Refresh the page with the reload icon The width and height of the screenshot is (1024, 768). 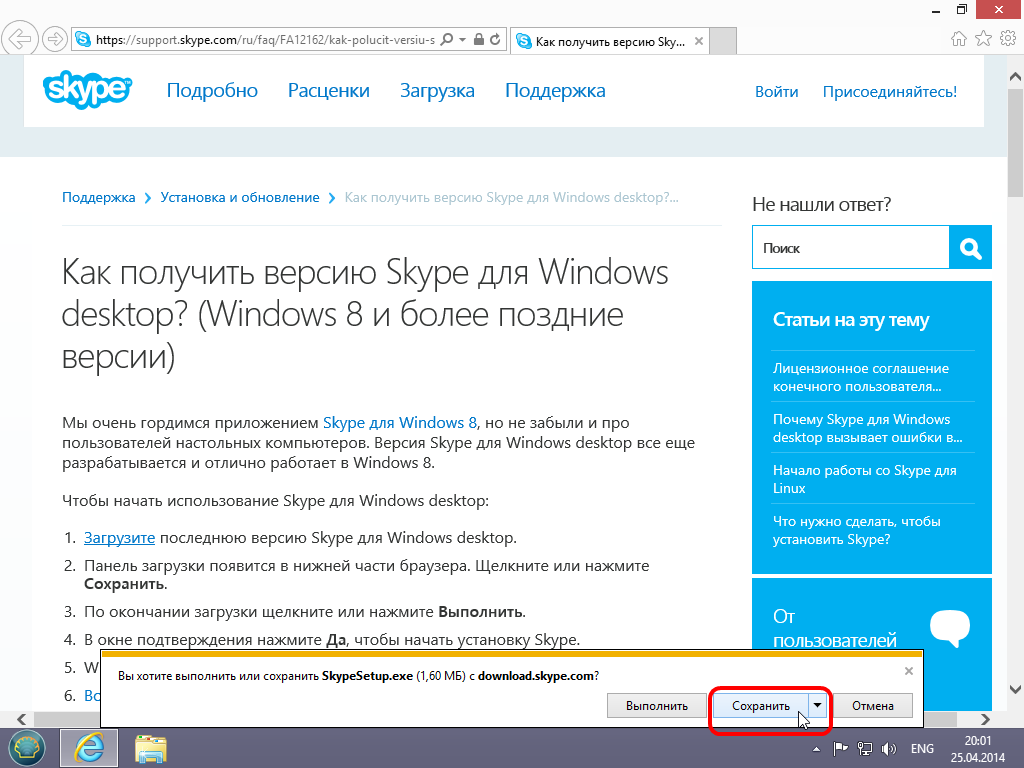495,40
